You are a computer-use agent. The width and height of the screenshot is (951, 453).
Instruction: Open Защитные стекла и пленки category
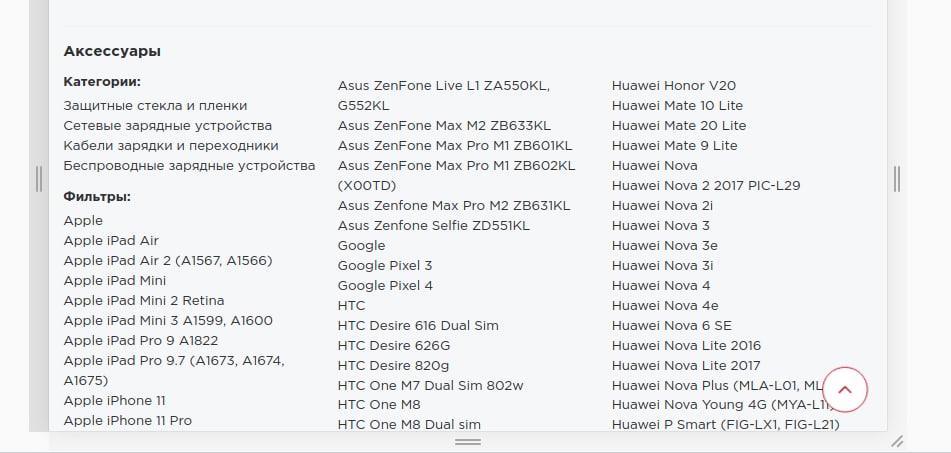[x=155, y=106]
